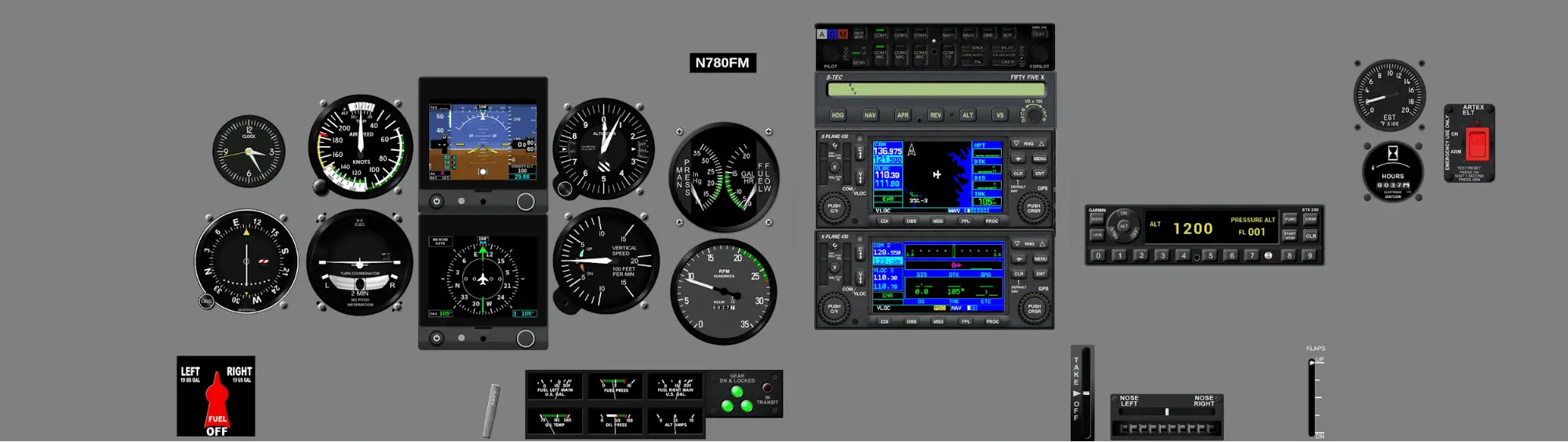The width and height of the screenshot is (1568, 442).
Task: Tap digit 7 on the transponder keypad
Action: click(x=1252, y=255)
